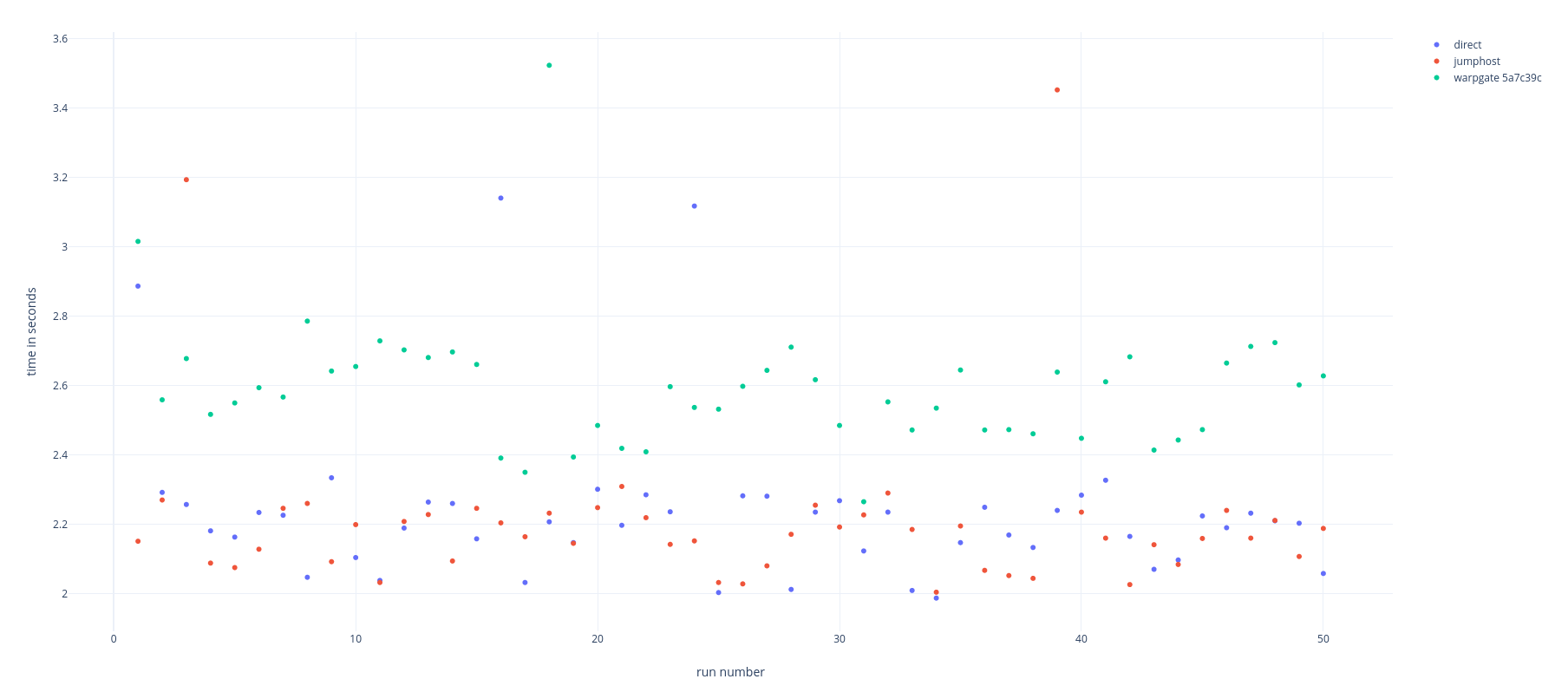Click the 'time in seconds' y-axis title
This screenshot has height=679, width=1568.
31,331
